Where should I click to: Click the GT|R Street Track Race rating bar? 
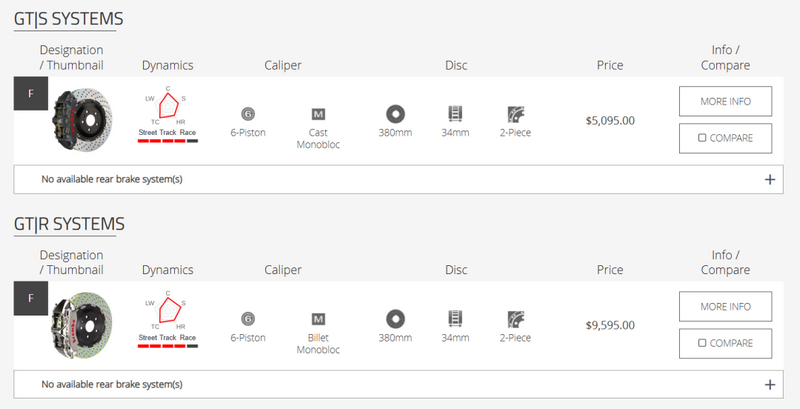pos(167,344)
